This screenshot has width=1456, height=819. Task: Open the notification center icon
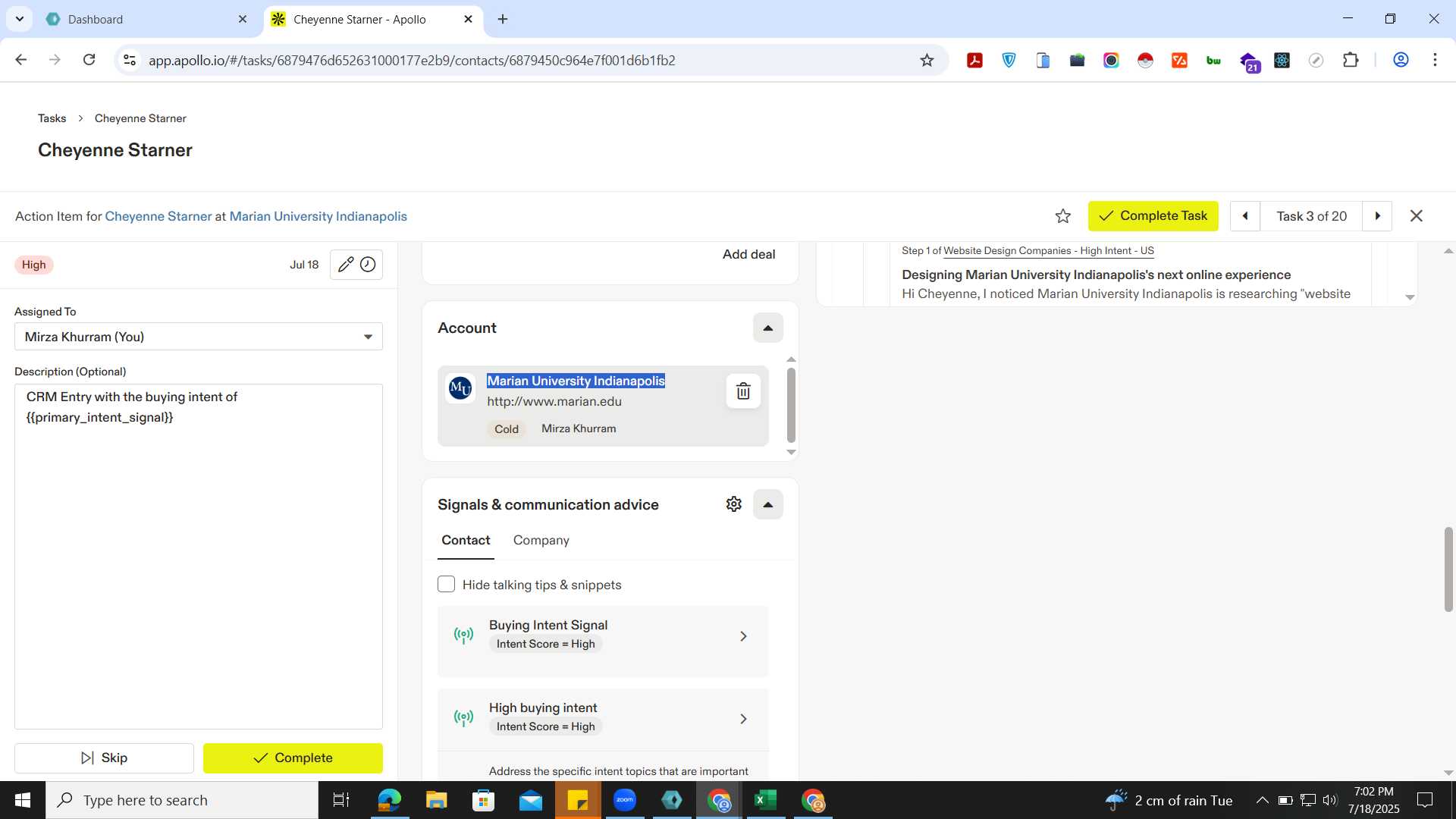coord(1425,800)
